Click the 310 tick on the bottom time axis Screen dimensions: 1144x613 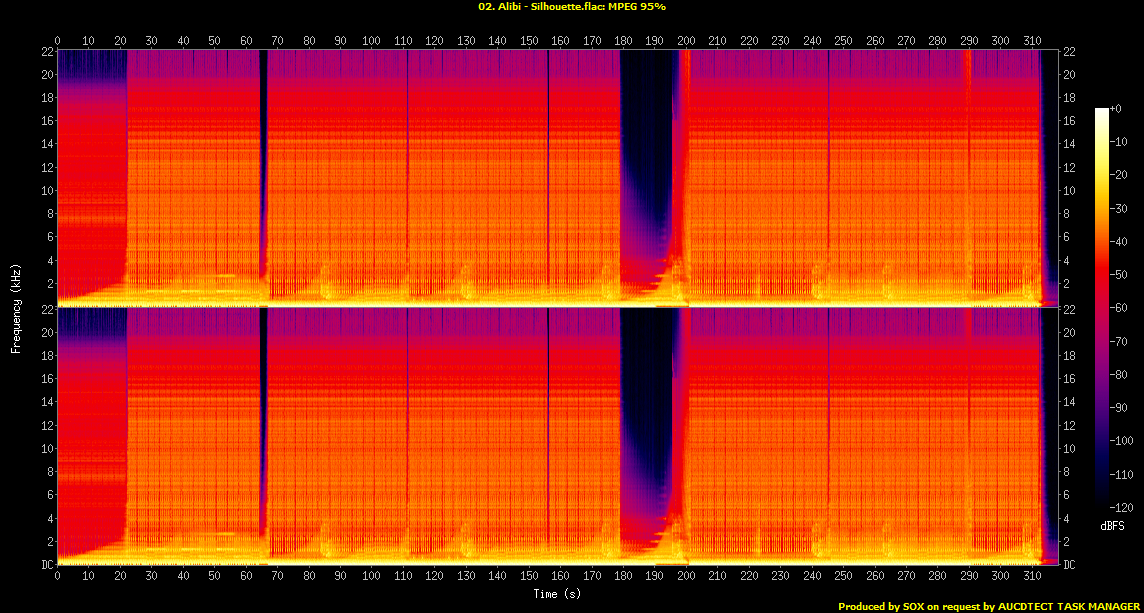click(x=1031, y=576)
